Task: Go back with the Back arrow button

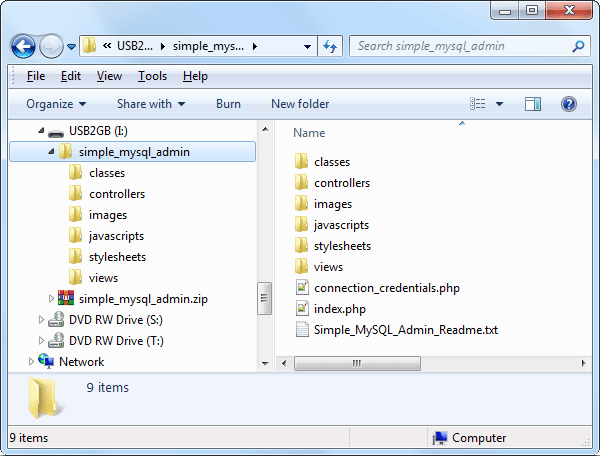Action: pyautogui.click(x=23, y=47)
